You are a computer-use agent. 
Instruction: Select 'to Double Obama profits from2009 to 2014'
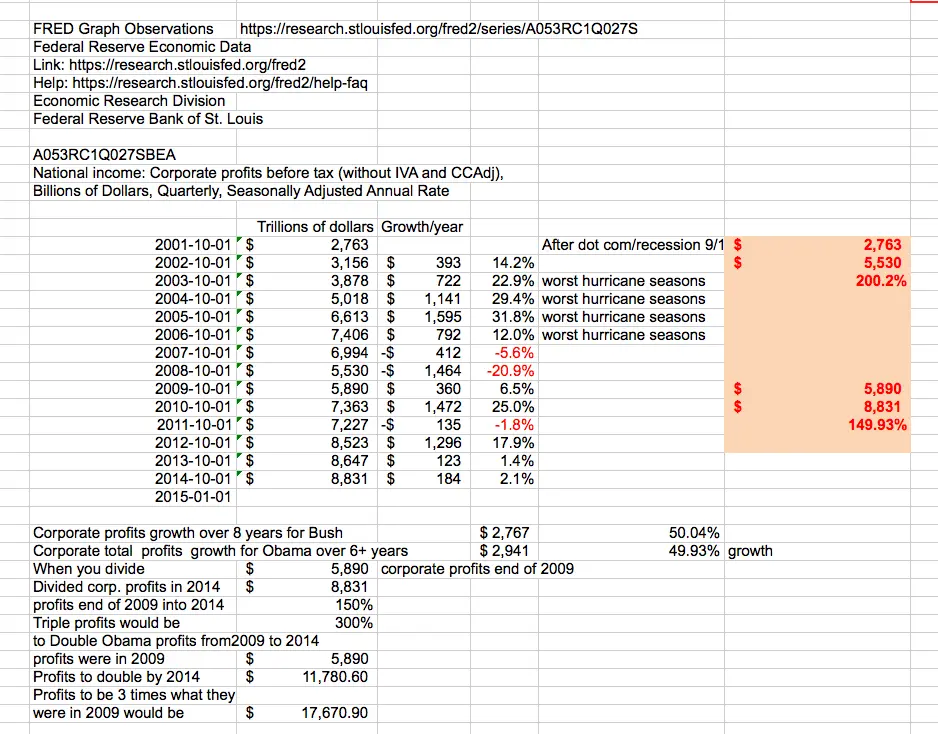tap(176, 641)
